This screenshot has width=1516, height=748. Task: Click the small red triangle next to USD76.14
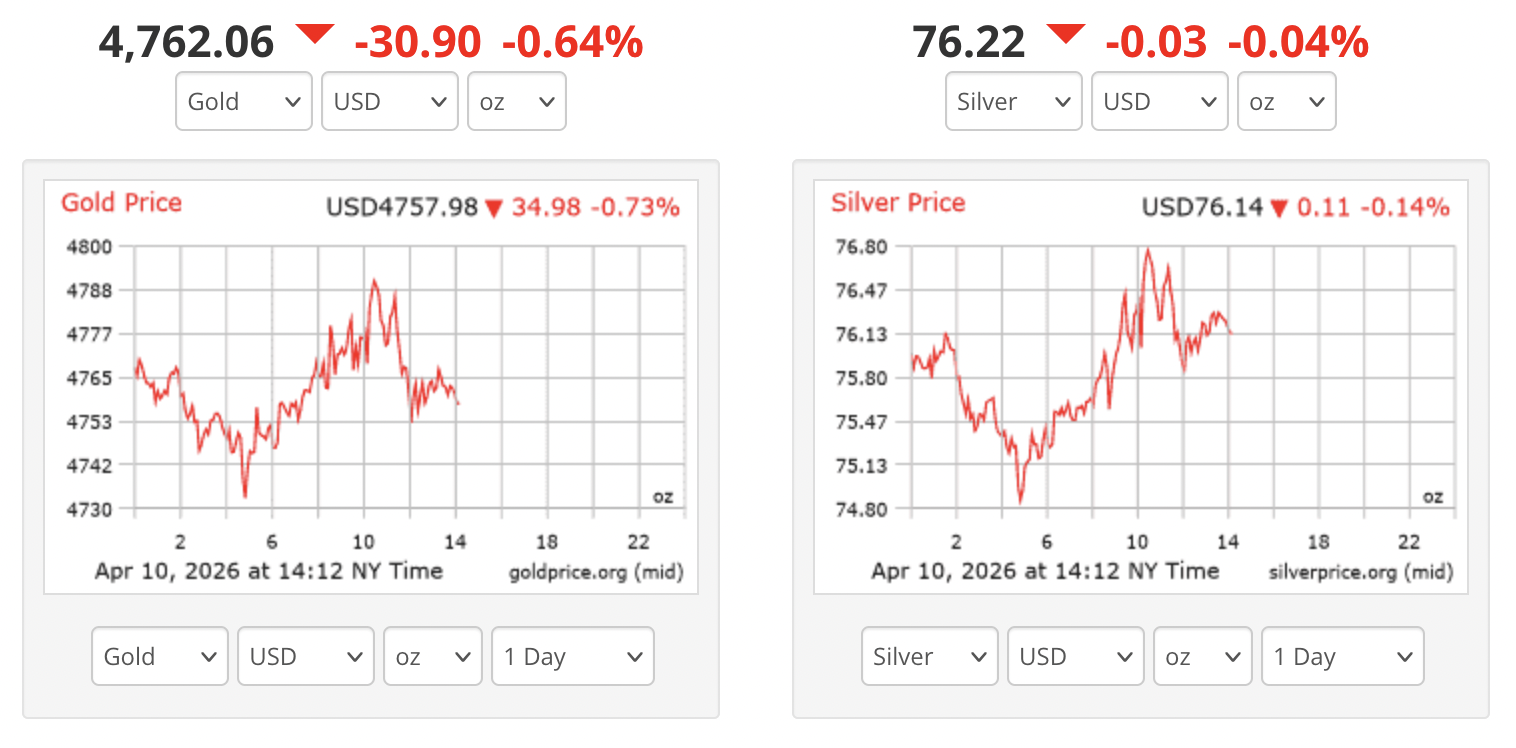[x=1279, y=209]
